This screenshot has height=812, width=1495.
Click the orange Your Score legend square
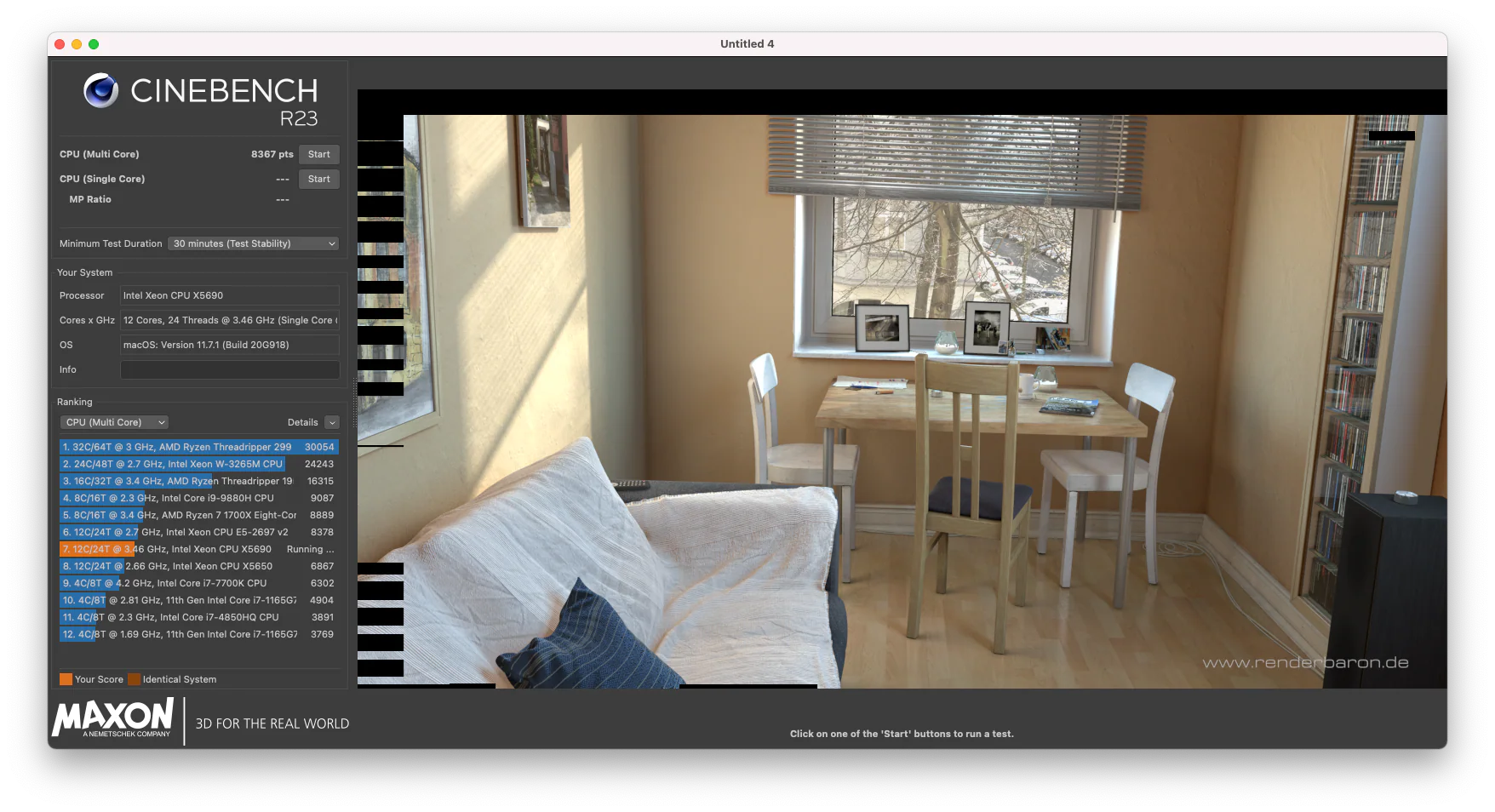[x=66, y=679]
